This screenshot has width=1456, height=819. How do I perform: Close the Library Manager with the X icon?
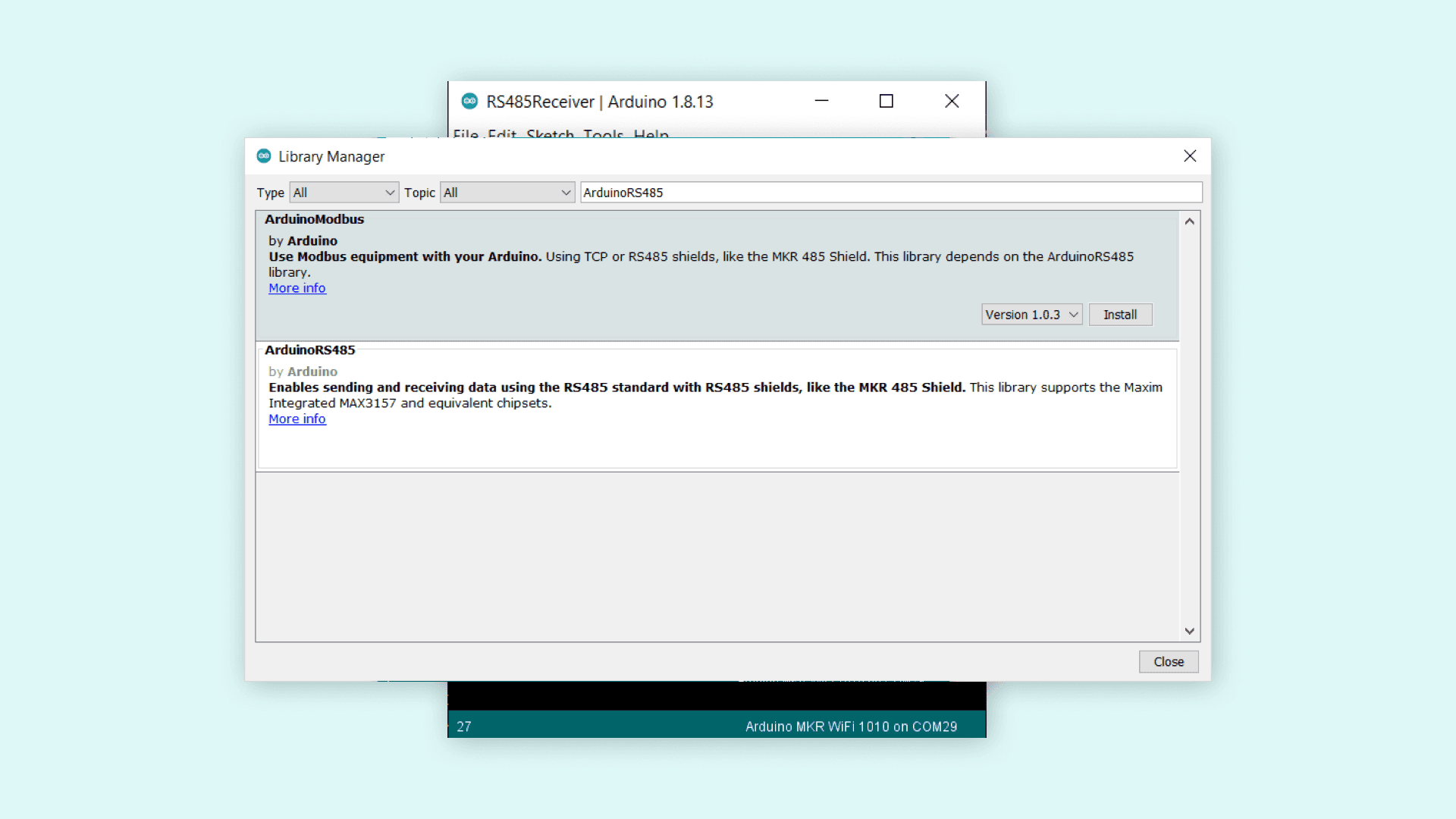click(x=1190, y=156)
